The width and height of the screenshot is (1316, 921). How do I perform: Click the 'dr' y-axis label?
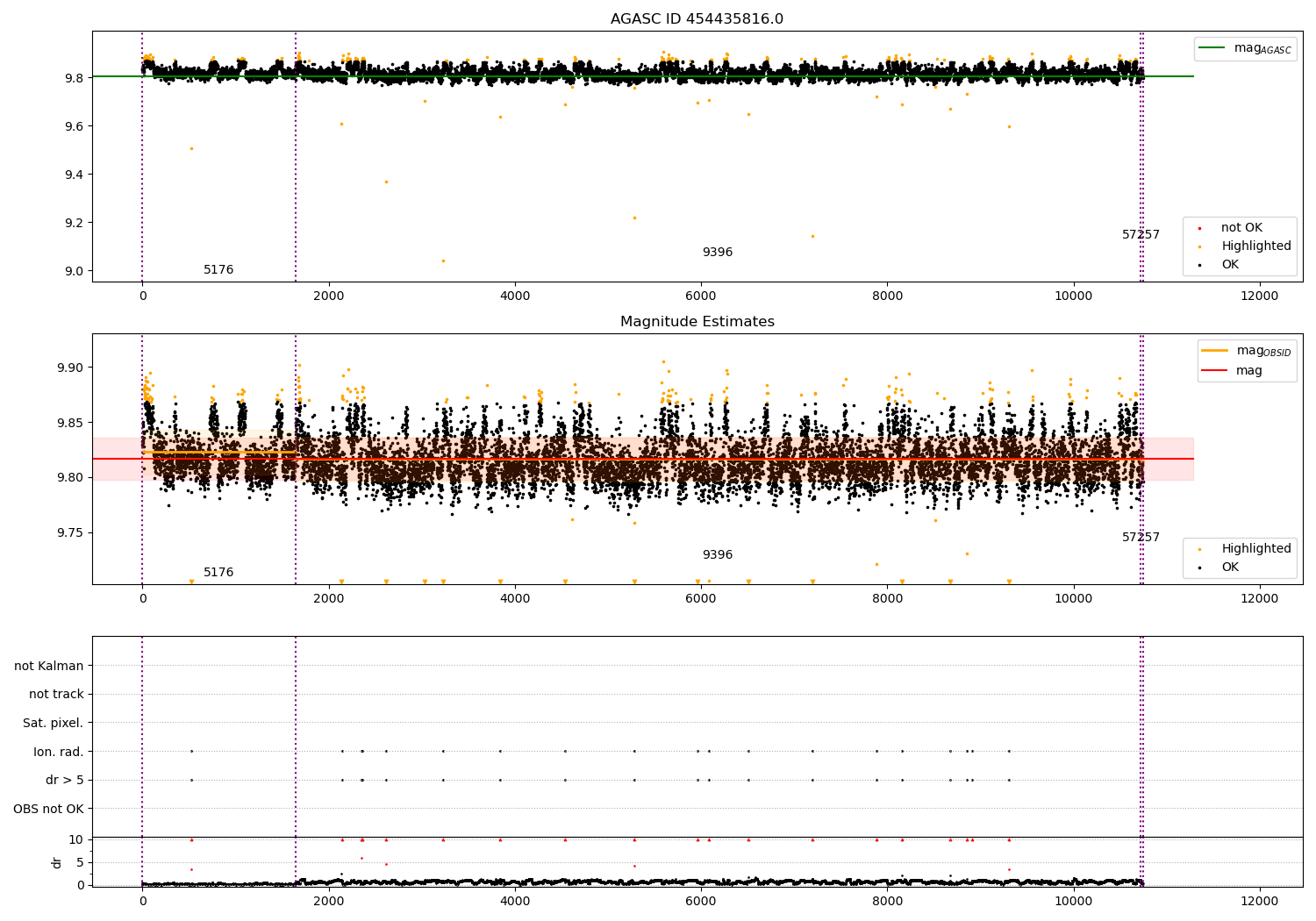tap(57, 863)
